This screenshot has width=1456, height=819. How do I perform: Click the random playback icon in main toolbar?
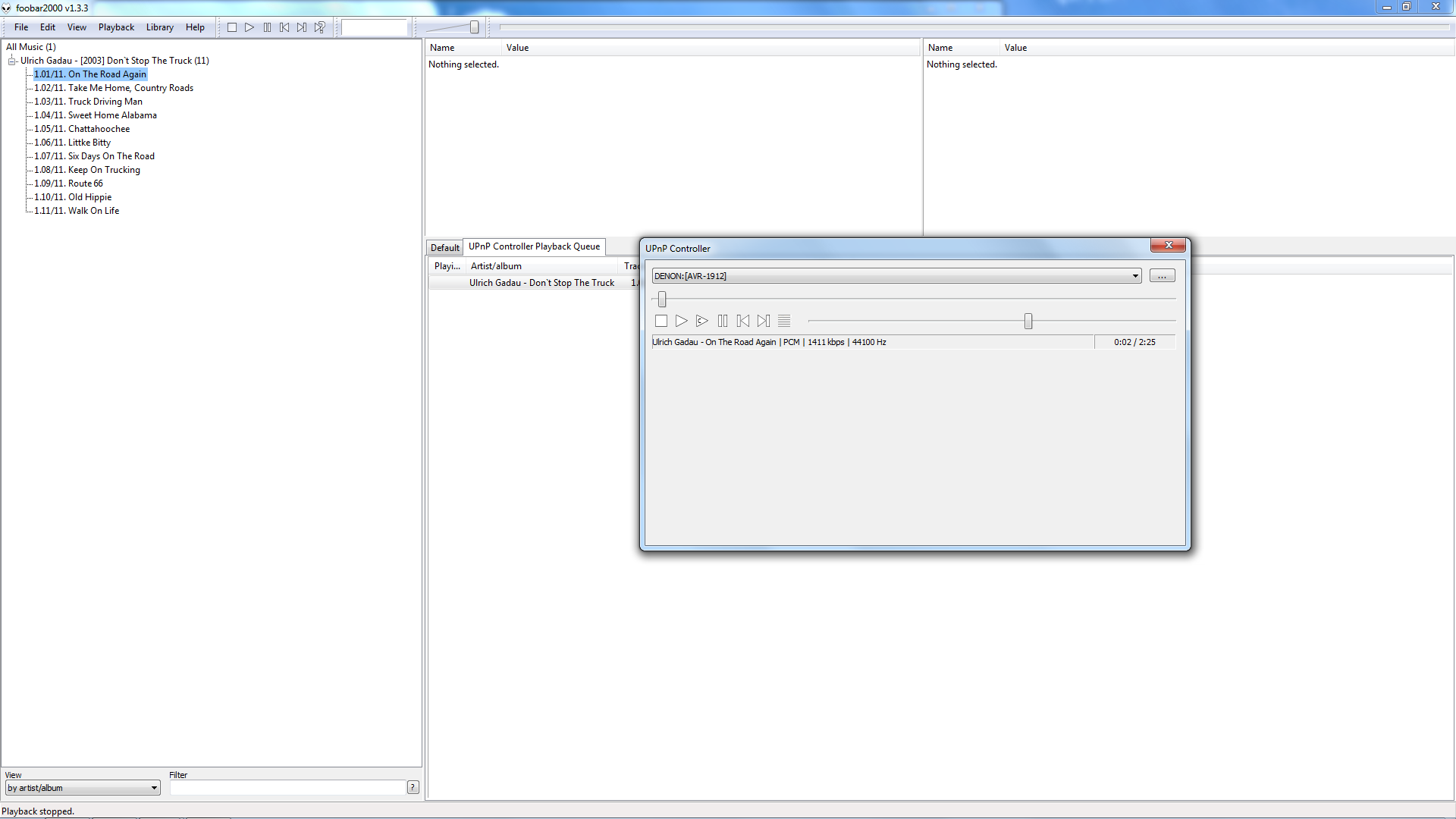click(320, 27)
